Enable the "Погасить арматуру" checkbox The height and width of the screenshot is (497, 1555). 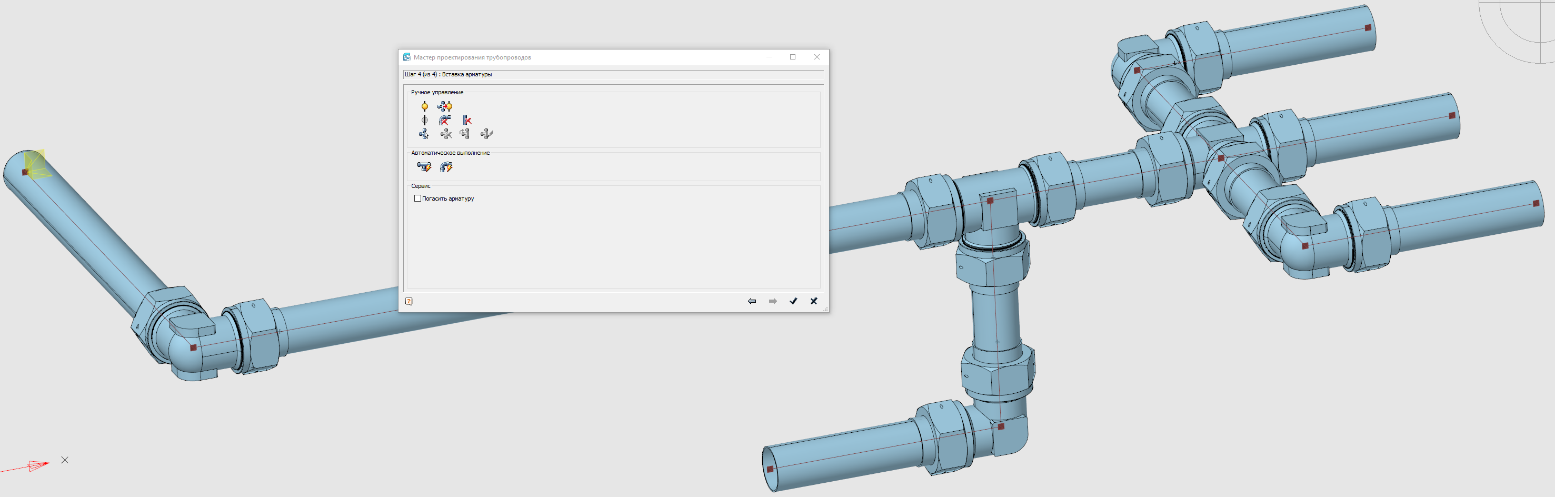418,198
